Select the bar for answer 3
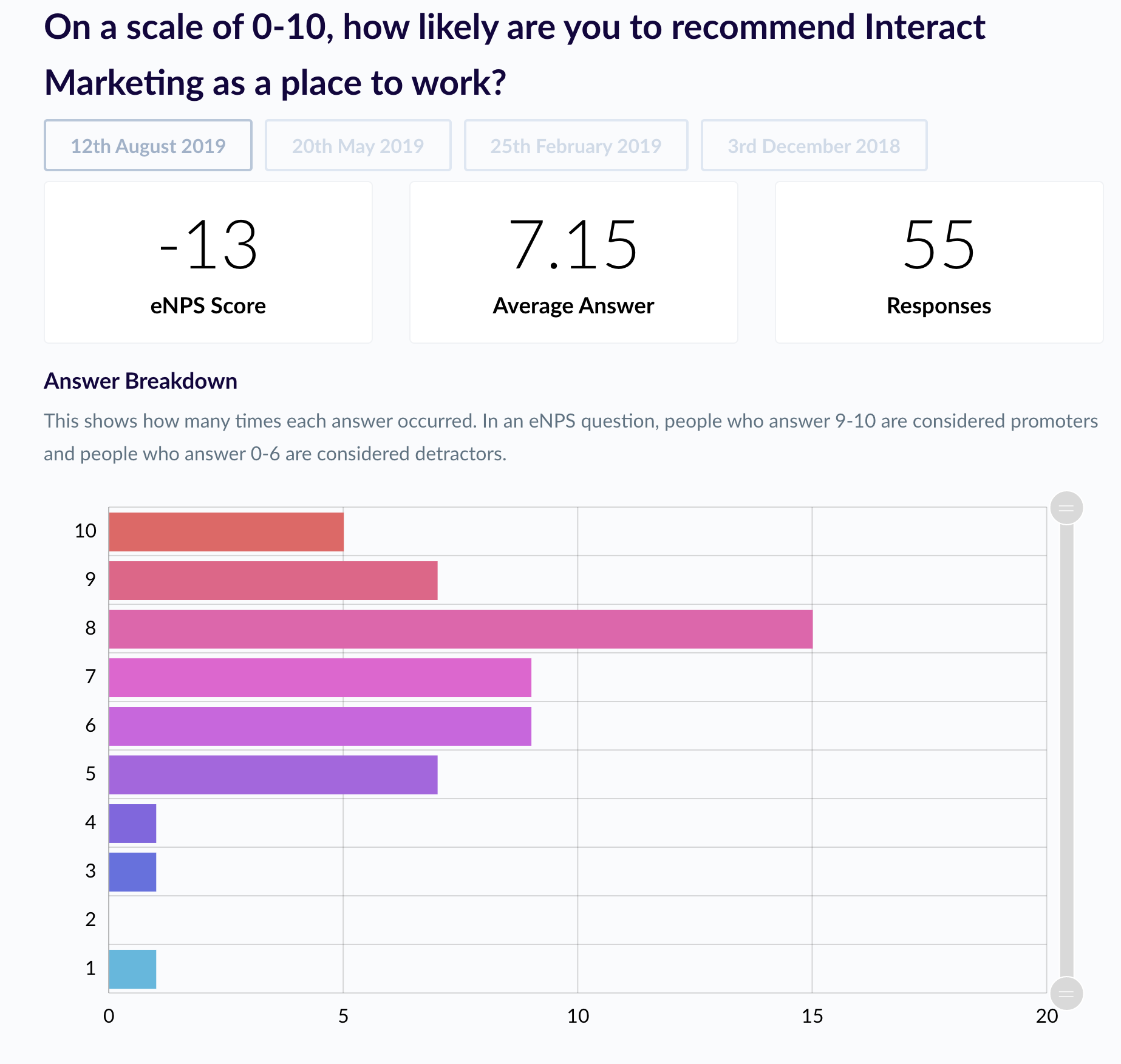 132,871
